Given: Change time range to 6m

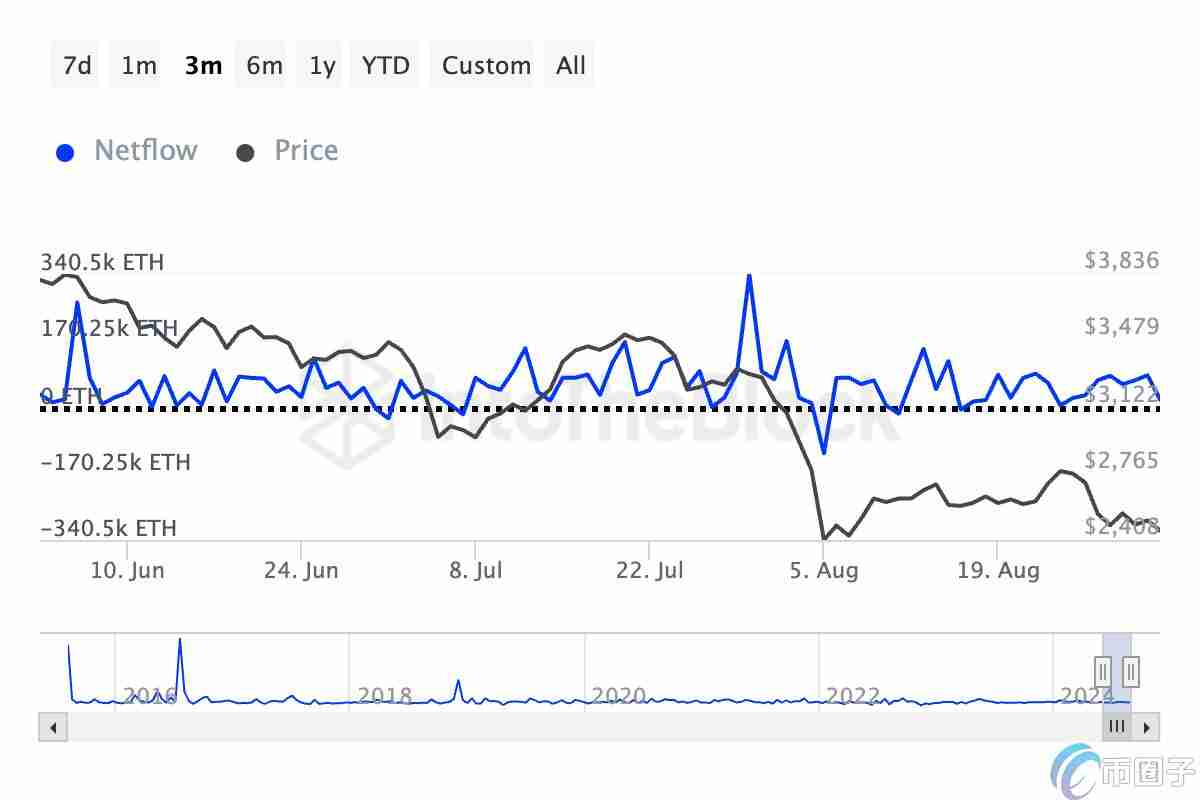Looking at the screenshot, I should click(x=264, y=66).
